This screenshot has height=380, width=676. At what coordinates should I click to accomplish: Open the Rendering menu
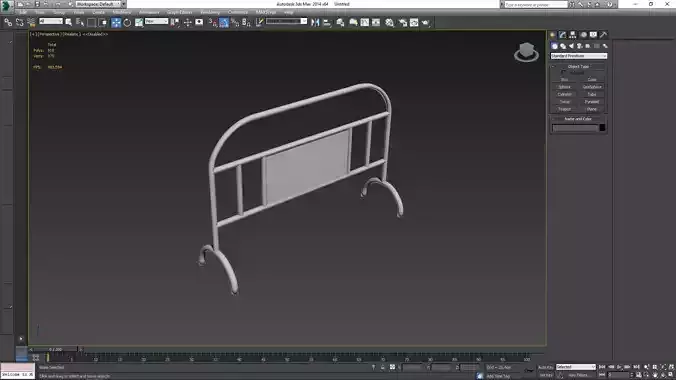[x=210, y=12]
